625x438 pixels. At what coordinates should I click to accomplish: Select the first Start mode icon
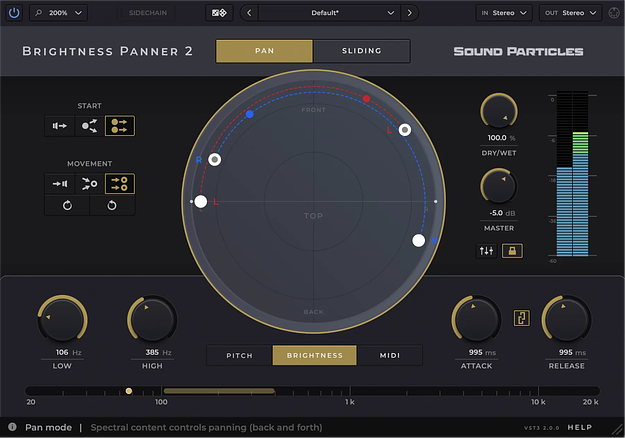click(59, 126)
